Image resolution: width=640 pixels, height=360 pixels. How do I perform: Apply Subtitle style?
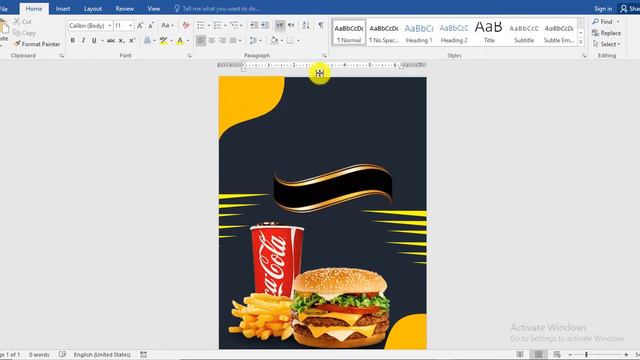click(x=524, y=32)
